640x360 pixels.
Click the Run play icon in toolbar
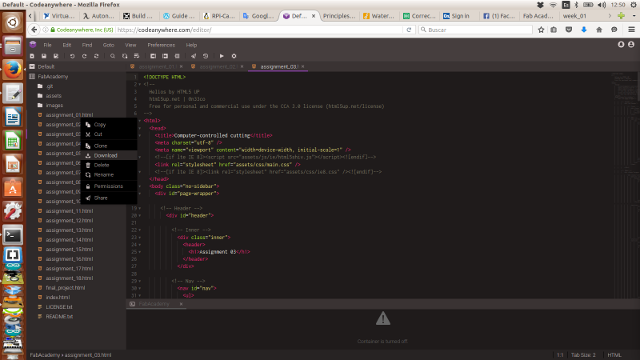[222, 56]
